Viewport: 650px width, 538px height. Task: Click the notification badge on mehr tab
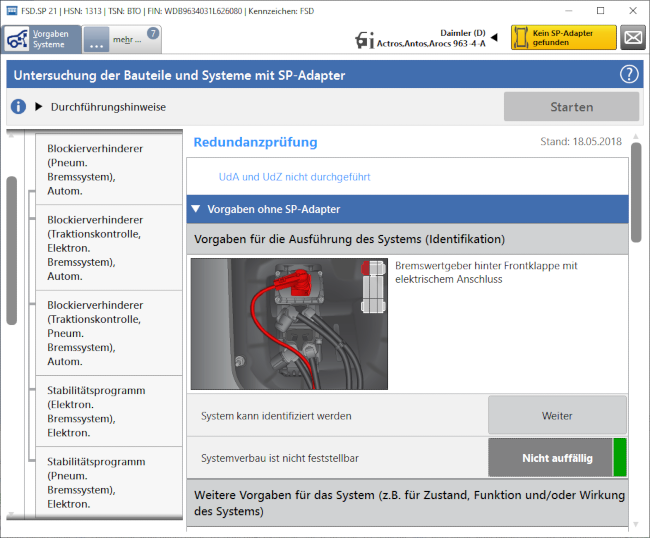153,33
